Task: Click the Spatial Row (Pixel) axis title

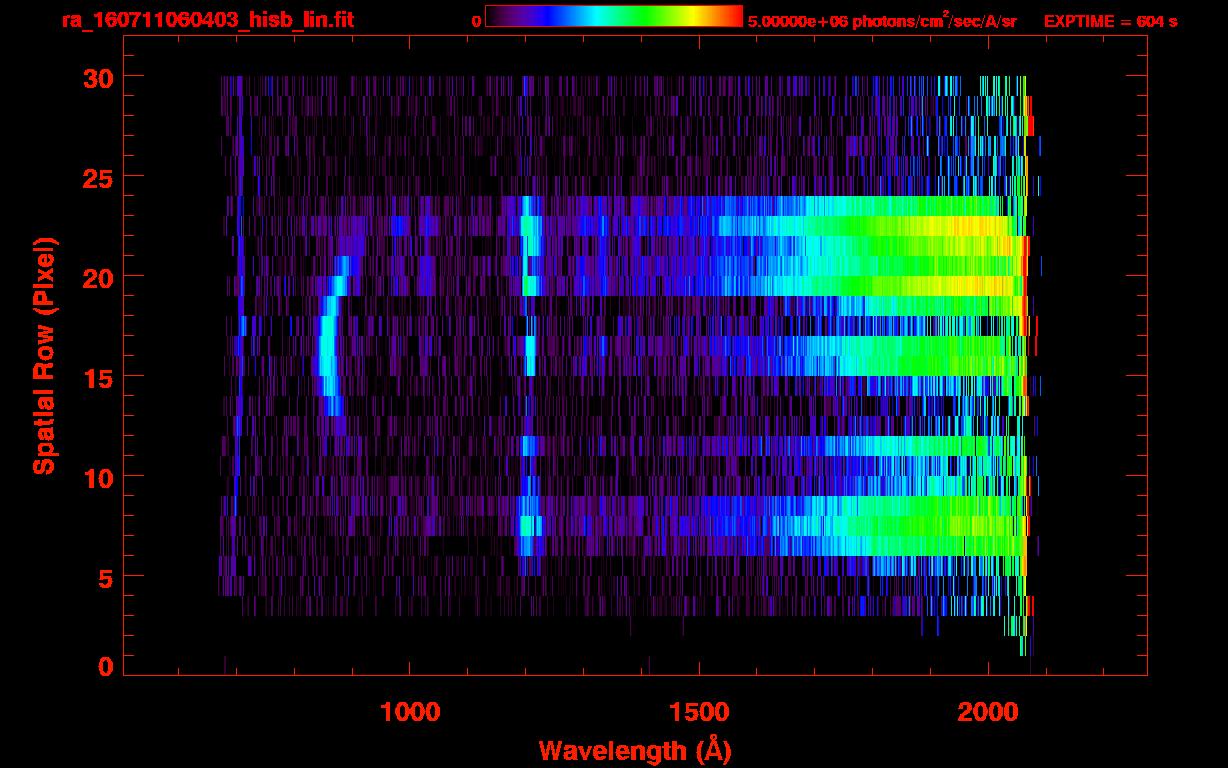Action: pyautogui.click(x=43, y=355)
